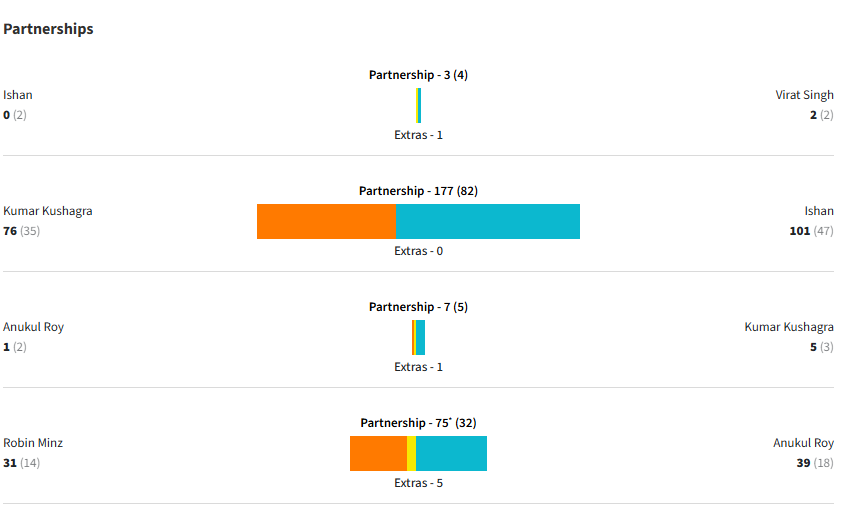Screen dimensions: 846x531
Task: Click yellow extras segment in 75 partnership bar
Action: pos(411,453)
